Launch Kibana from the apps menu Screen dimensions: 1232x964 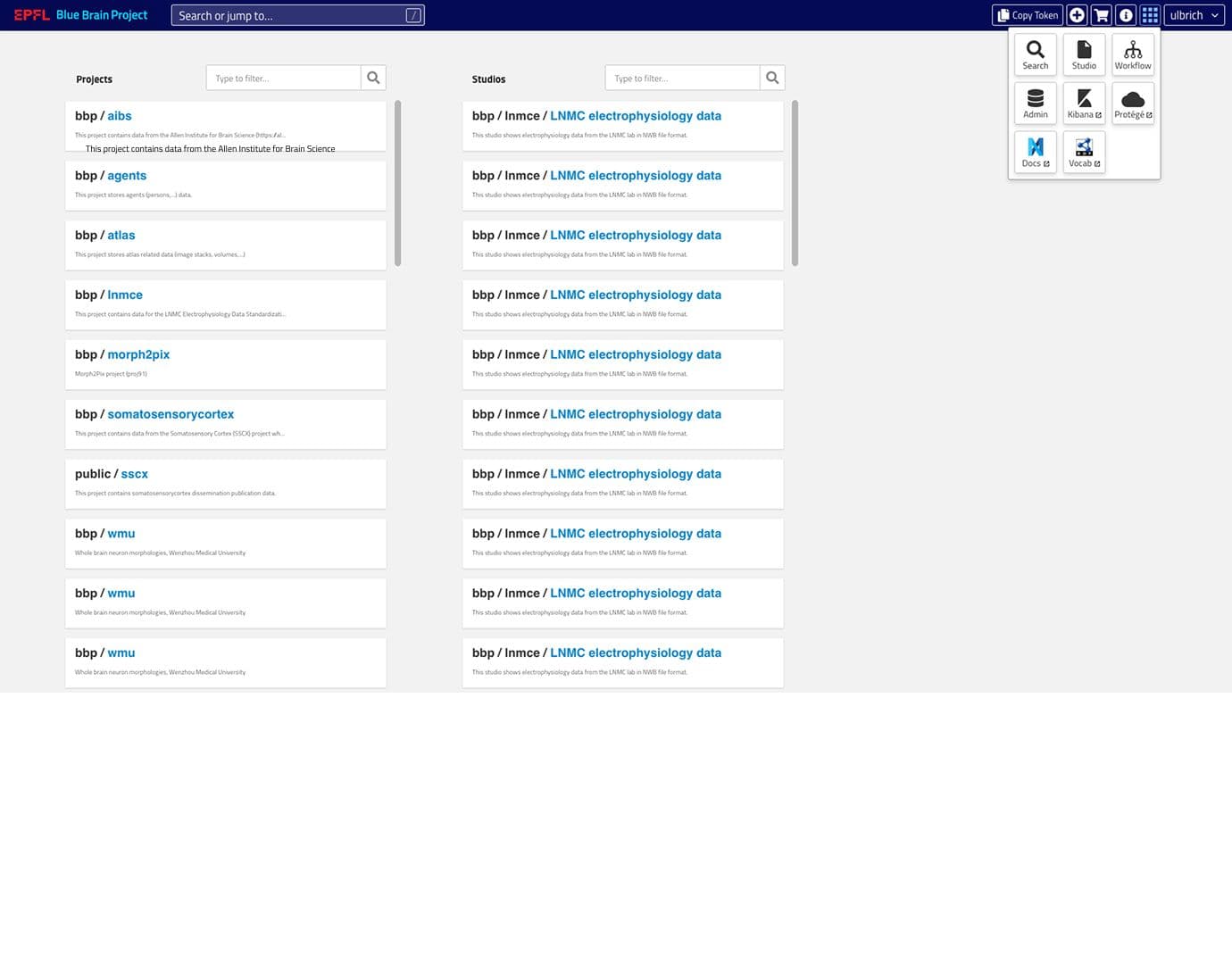coord(1084,104)
